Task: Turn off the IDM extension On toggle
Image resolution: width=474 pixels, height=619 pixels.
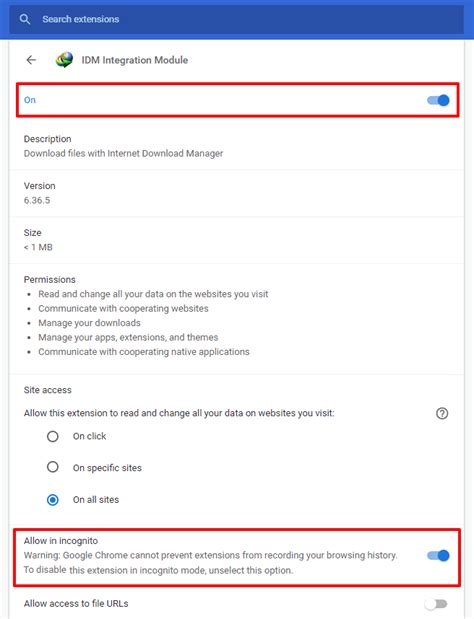Action: click(x=438, y=100)
